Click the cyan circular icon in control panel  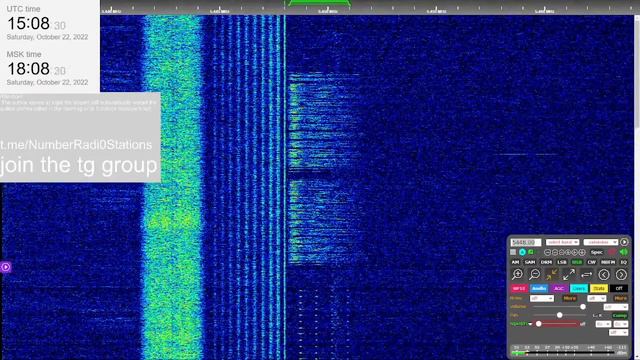[x=522, y=252]
